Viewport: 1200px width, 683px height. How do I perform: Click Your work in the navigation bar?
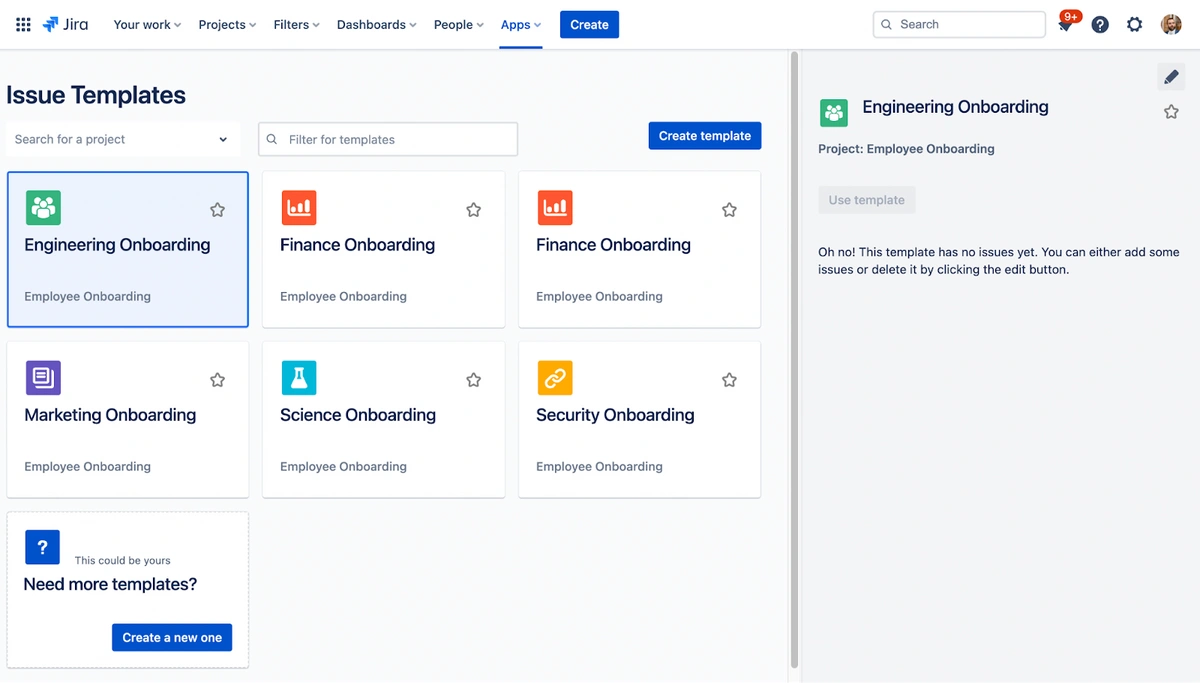click(146, 24)
